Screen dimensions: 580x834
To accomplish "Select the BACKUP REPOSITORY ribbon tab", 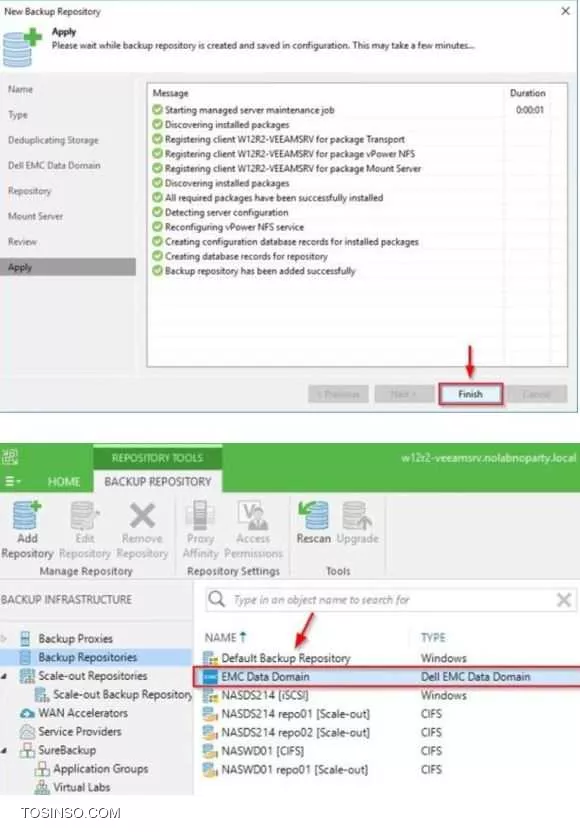I will (x=158, y=481).
